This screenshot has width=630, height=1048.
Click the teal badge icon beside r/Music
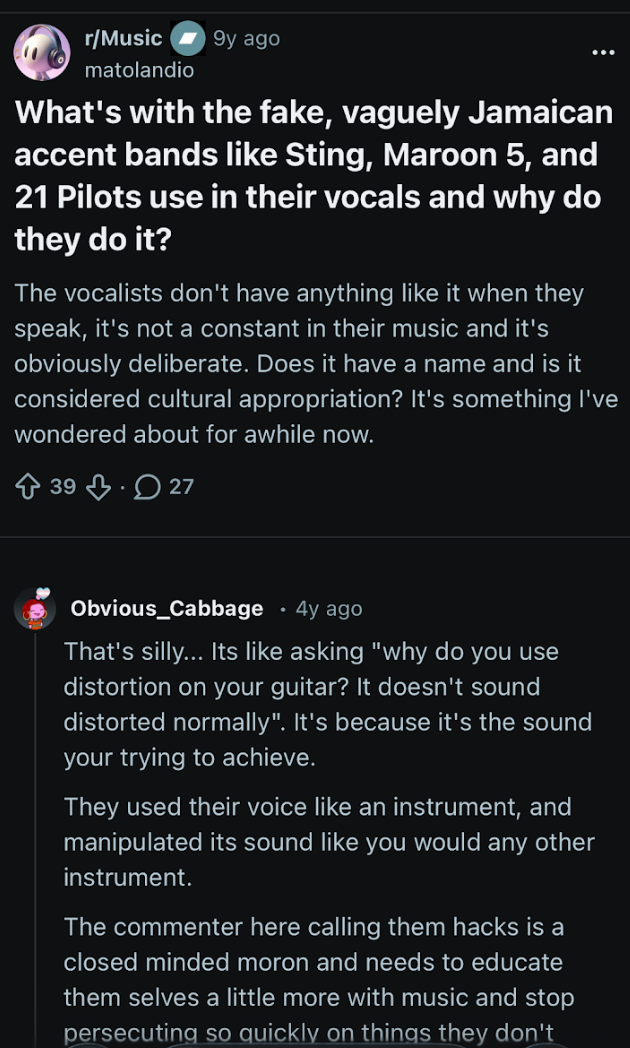pyautogui.click(x=187, y=39)
